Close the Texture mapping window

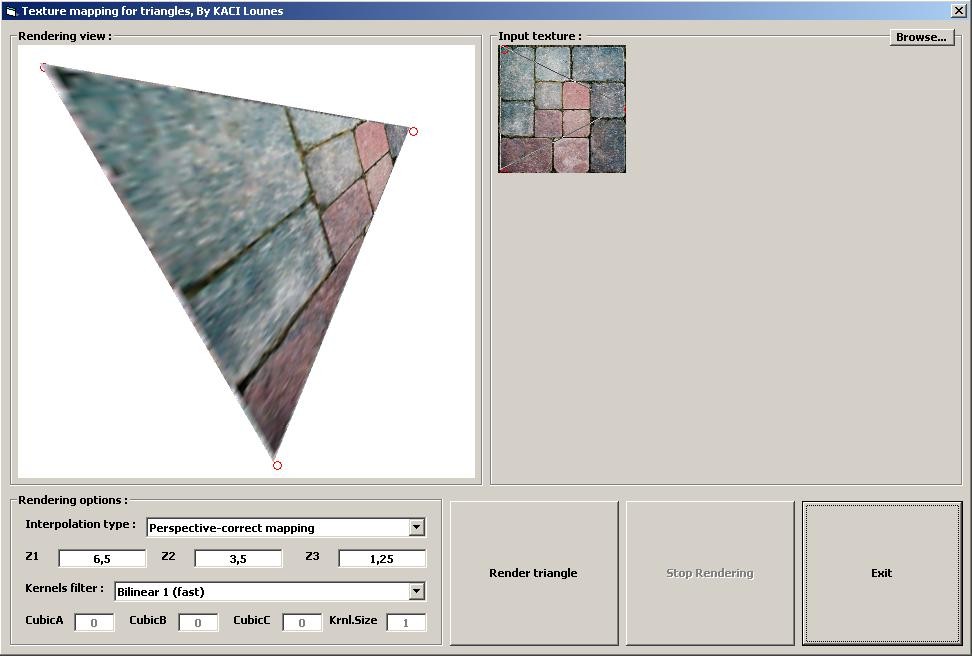click(x=958, y=11)
